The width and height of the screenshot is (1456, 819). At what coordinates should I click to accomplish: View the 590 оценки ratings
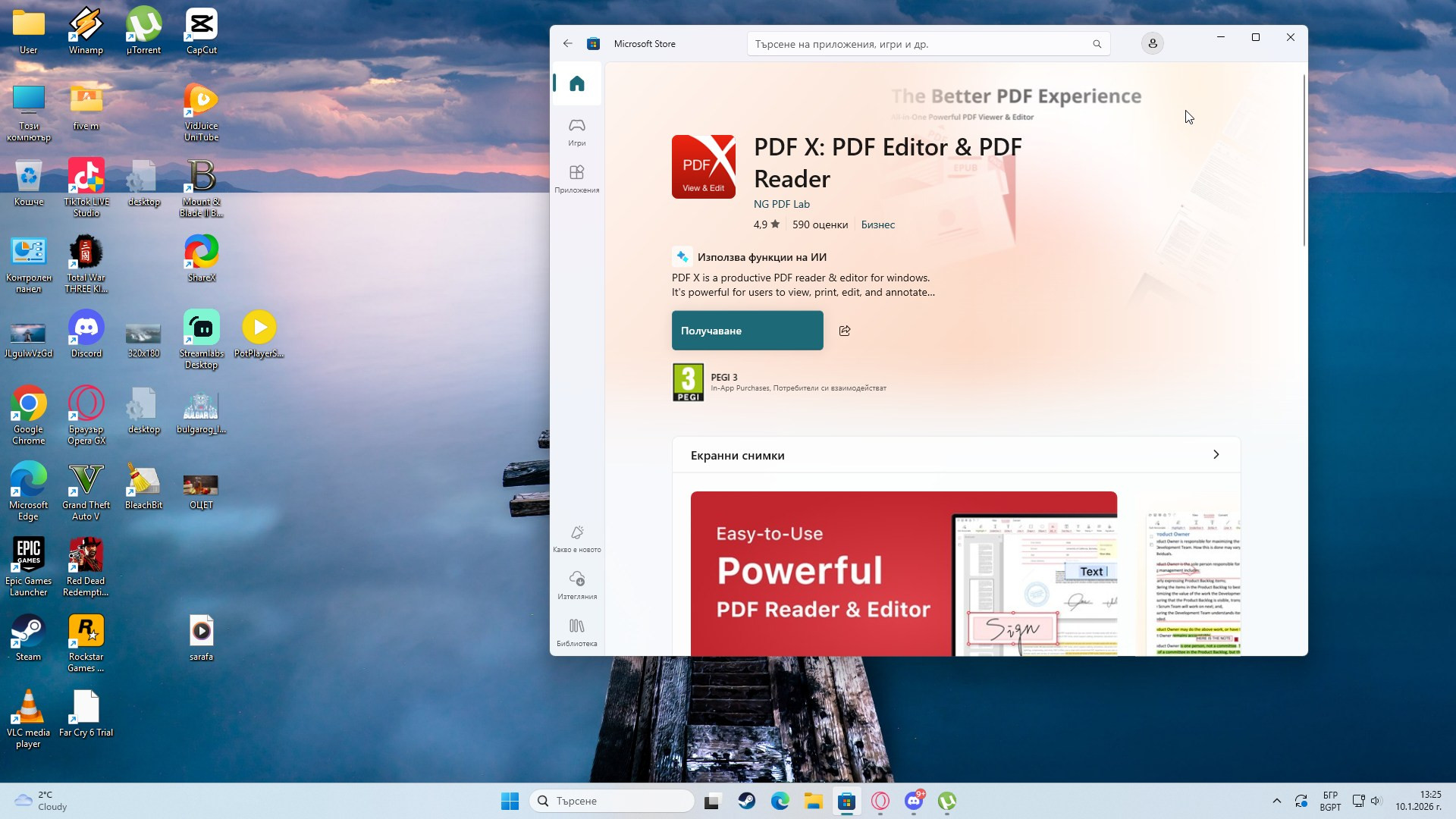[x=820, y=224]
